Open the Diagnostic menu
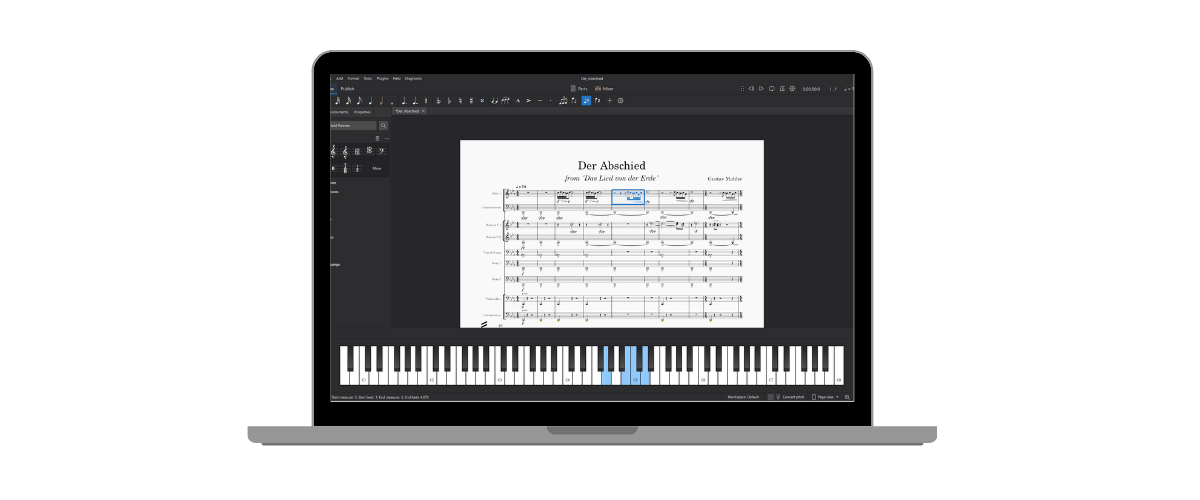 coord(413,78)
